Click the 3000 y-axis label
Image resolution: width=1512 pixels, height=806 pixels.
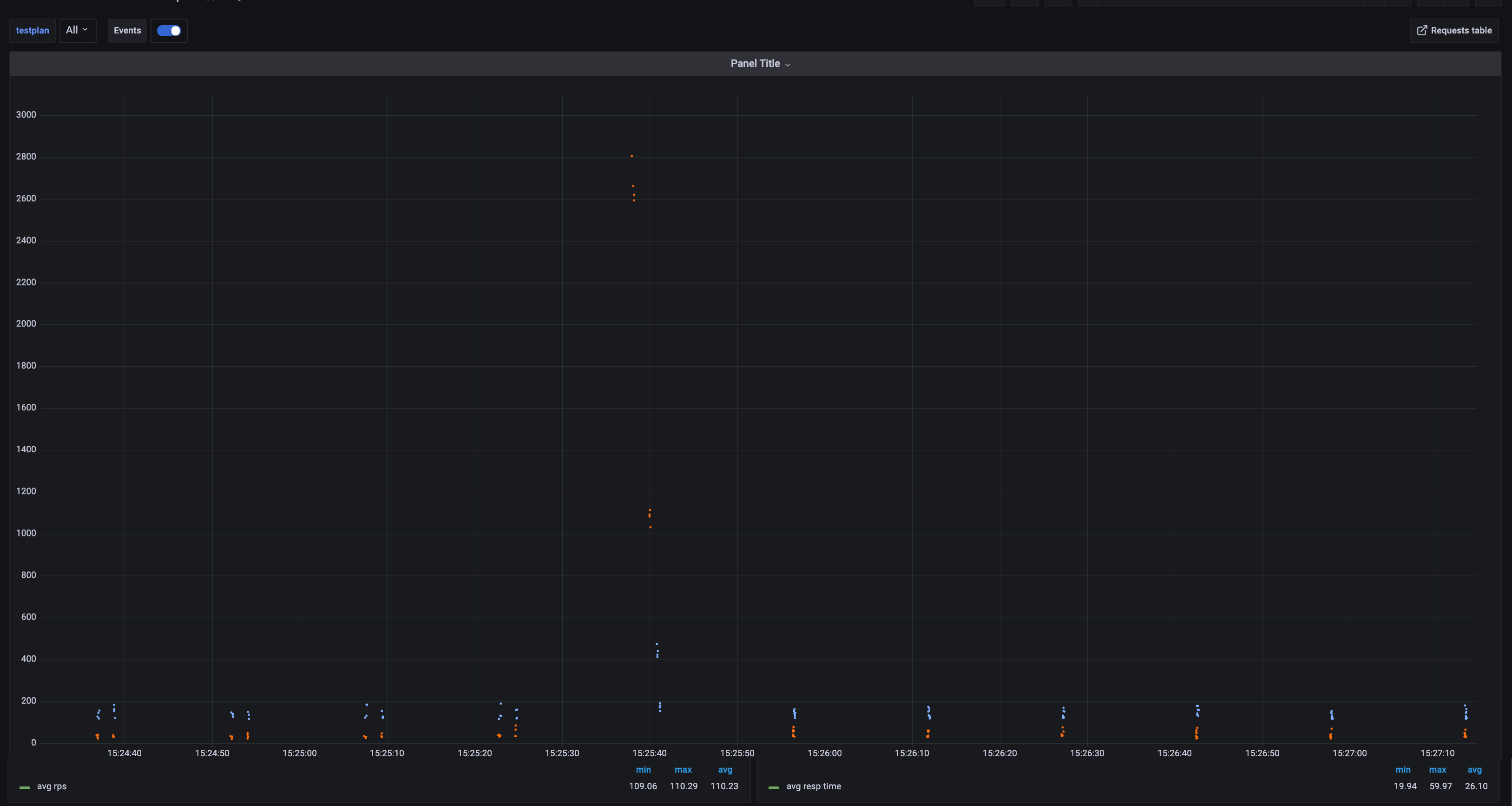pos(26,114)
